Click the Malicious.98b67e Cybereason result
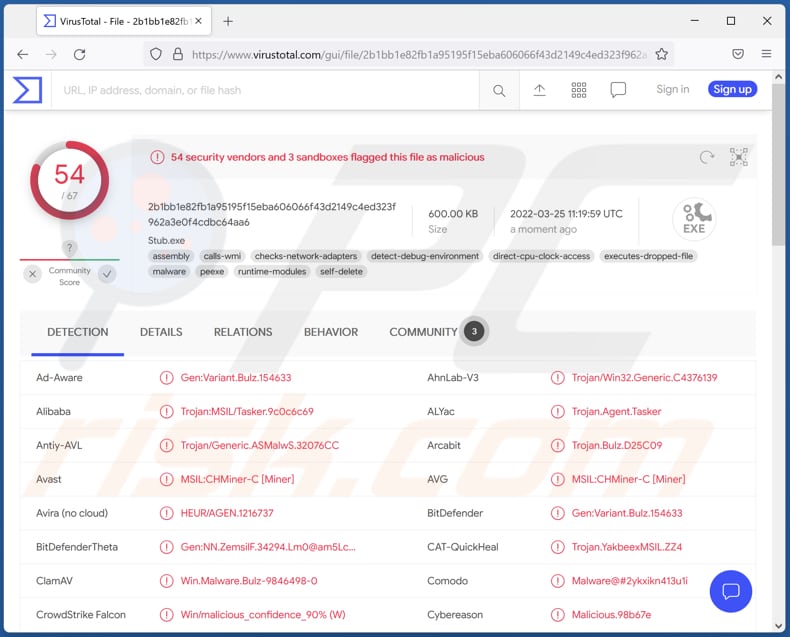790x637 pixels. pyautogui.click(x=611, y=614)
